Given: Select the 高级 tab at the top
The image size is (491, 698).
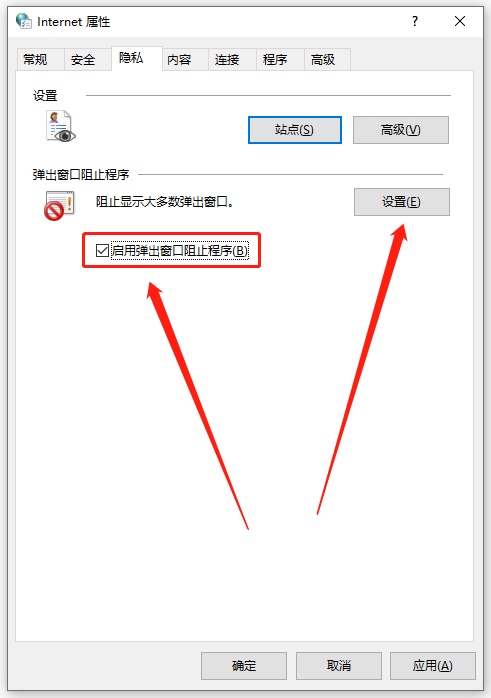Looking at the screenshot, I should [323, 59].
